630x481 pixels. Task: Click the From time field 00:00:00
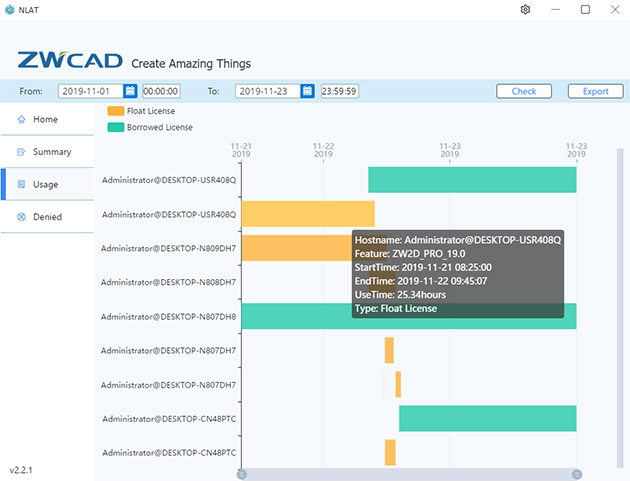tap(160, 91)
